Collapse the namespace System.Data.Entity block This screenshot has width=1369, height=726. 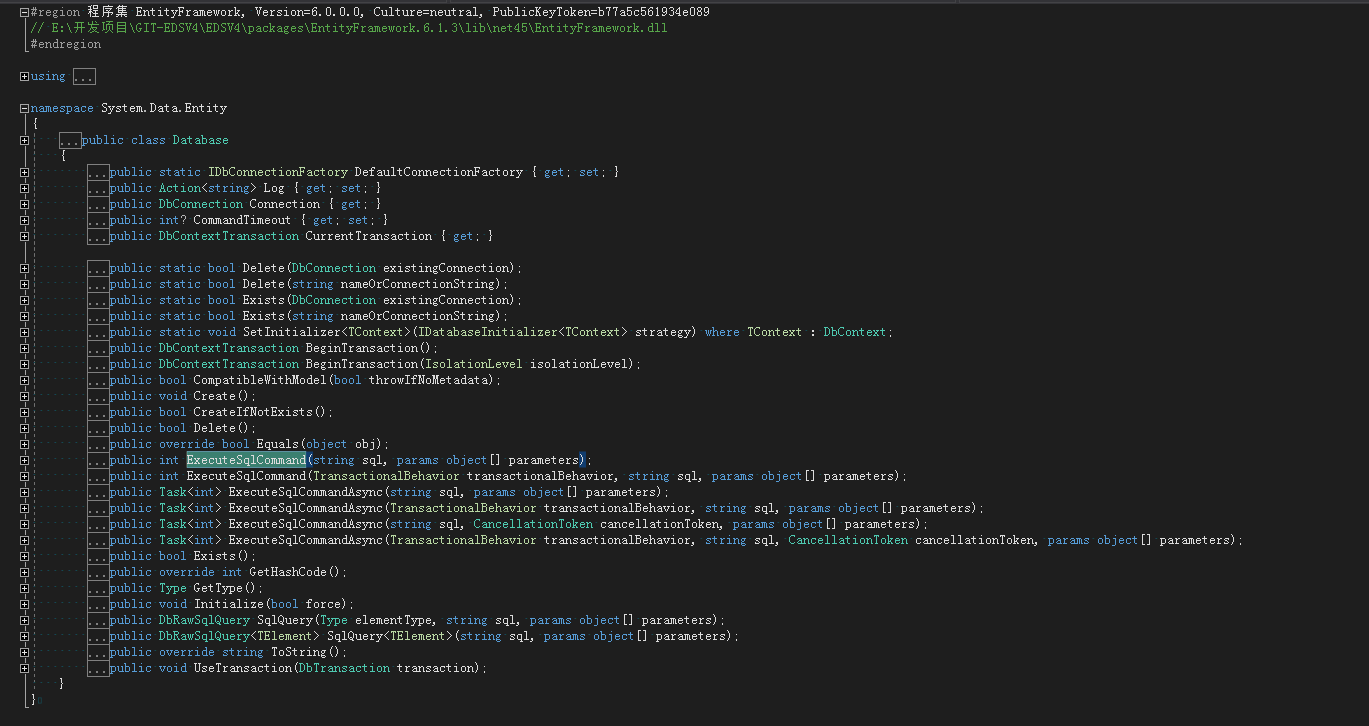24,108
